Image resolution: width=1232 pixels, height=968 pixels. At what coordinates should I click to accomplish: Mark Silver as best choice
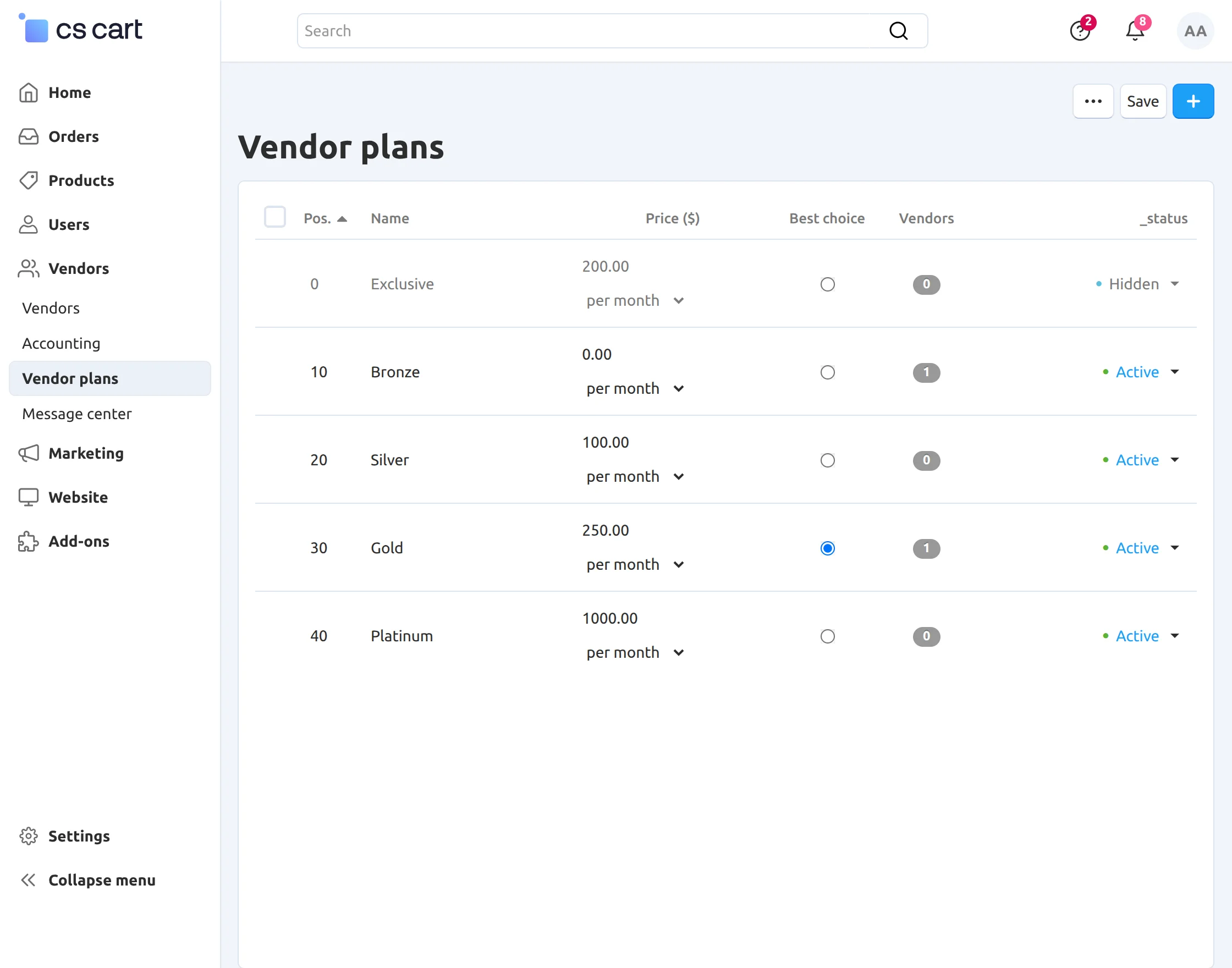827,460
